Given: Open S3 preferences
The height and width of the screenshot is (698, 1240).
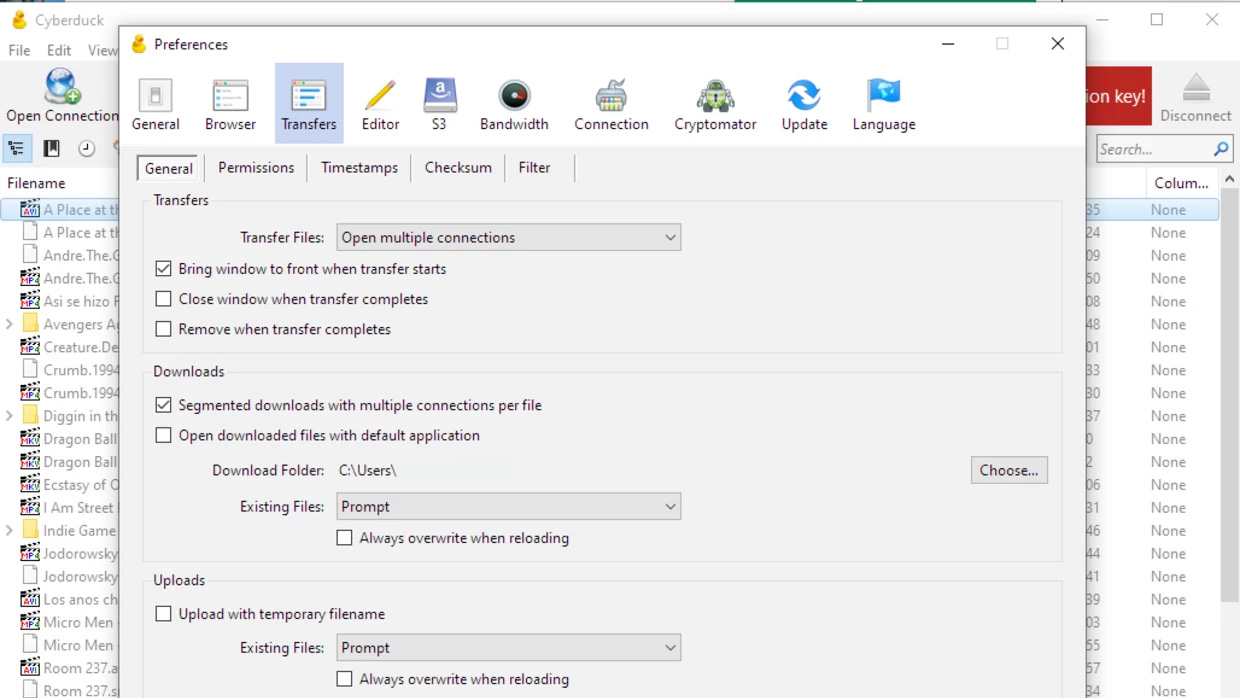Looking at the screenshot, I should tap(439, 104).
